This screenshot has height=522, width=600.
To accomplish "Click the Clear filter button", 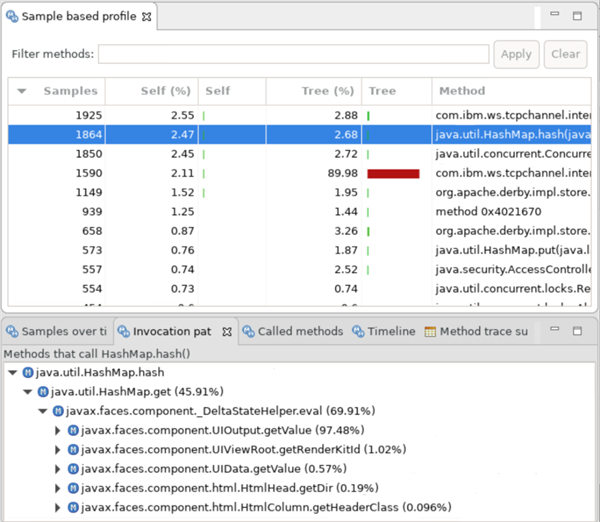I will (x=565, y=54).
